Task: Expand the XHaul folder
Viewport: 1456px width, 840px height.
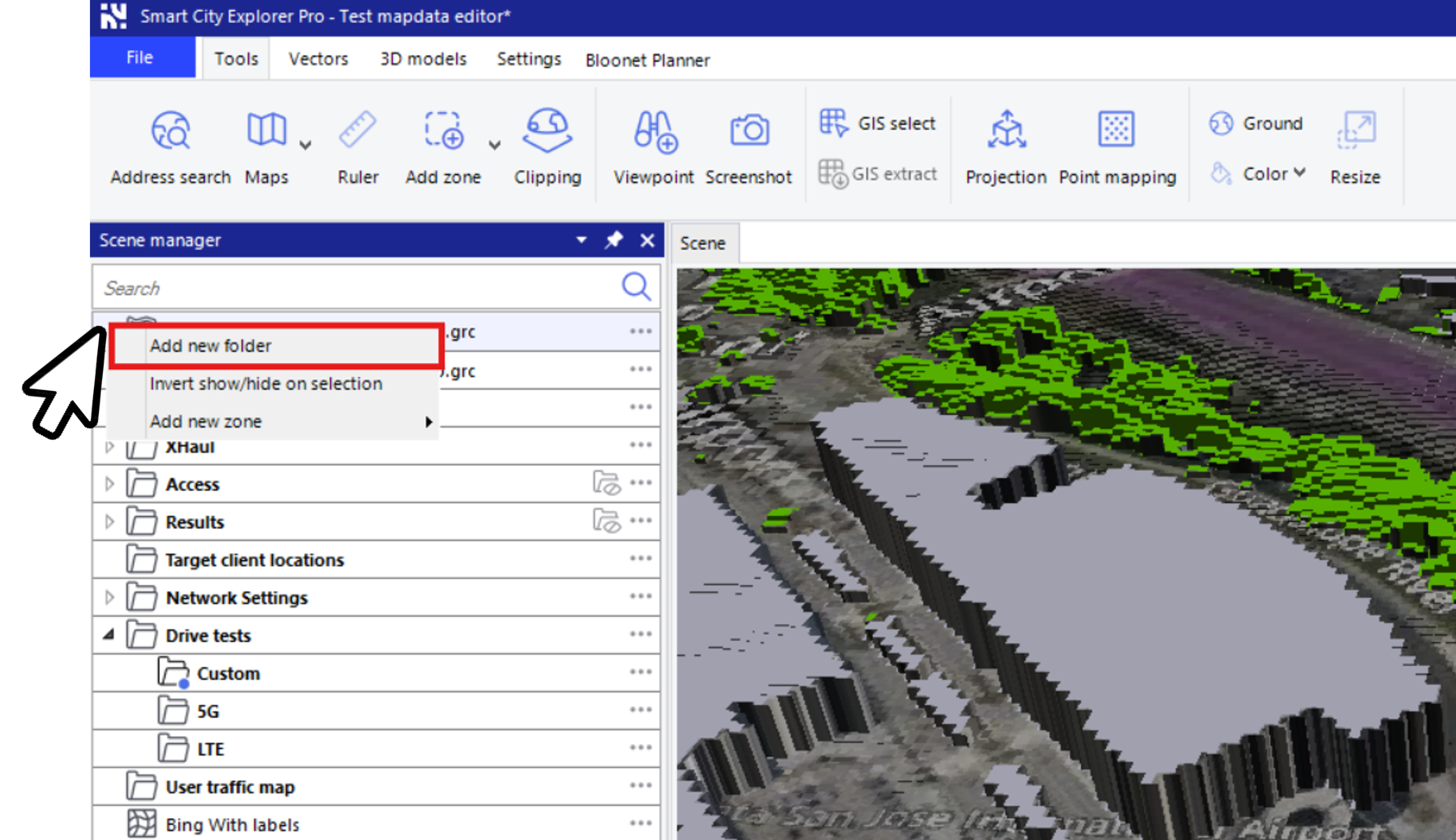Action: [x=109, y=446]
